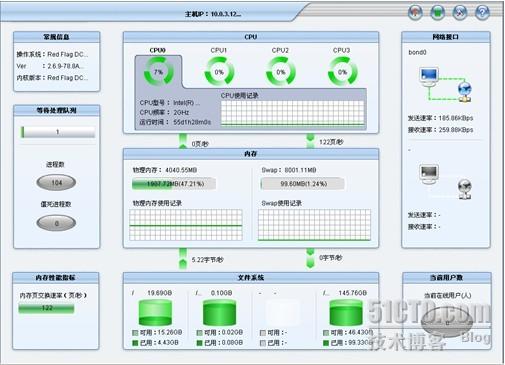Click the uptime 55d1h28m0s text
This screenshot has height=365, width=505.
pos(175,122)
